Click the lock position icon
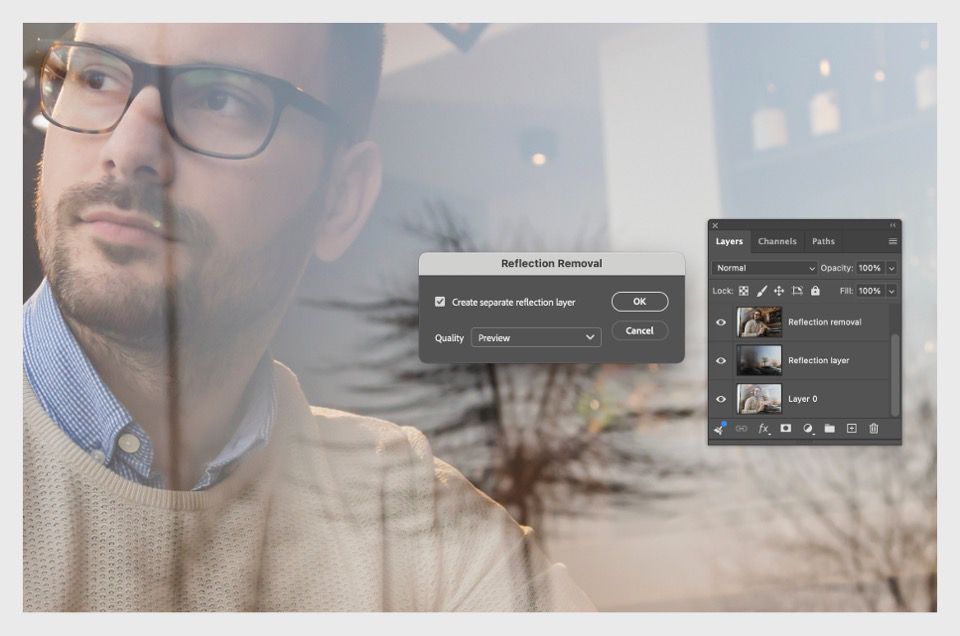Viewport: 960px width, 636px height. pyautogui.click(x=778, y=291)
